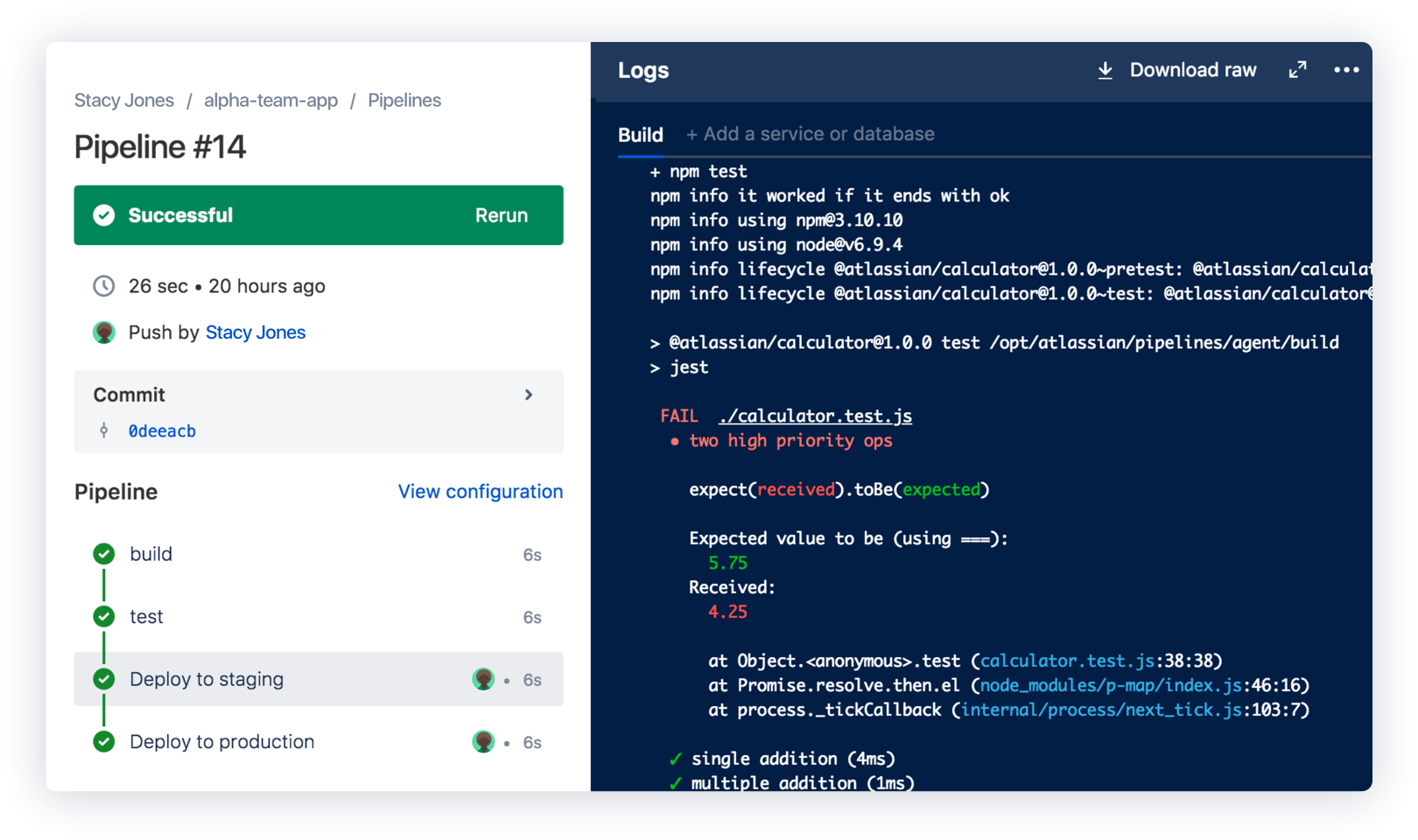Click the green check icon beside build step
This screenshot has width=1418, height=840.
[x=103, y=554]
